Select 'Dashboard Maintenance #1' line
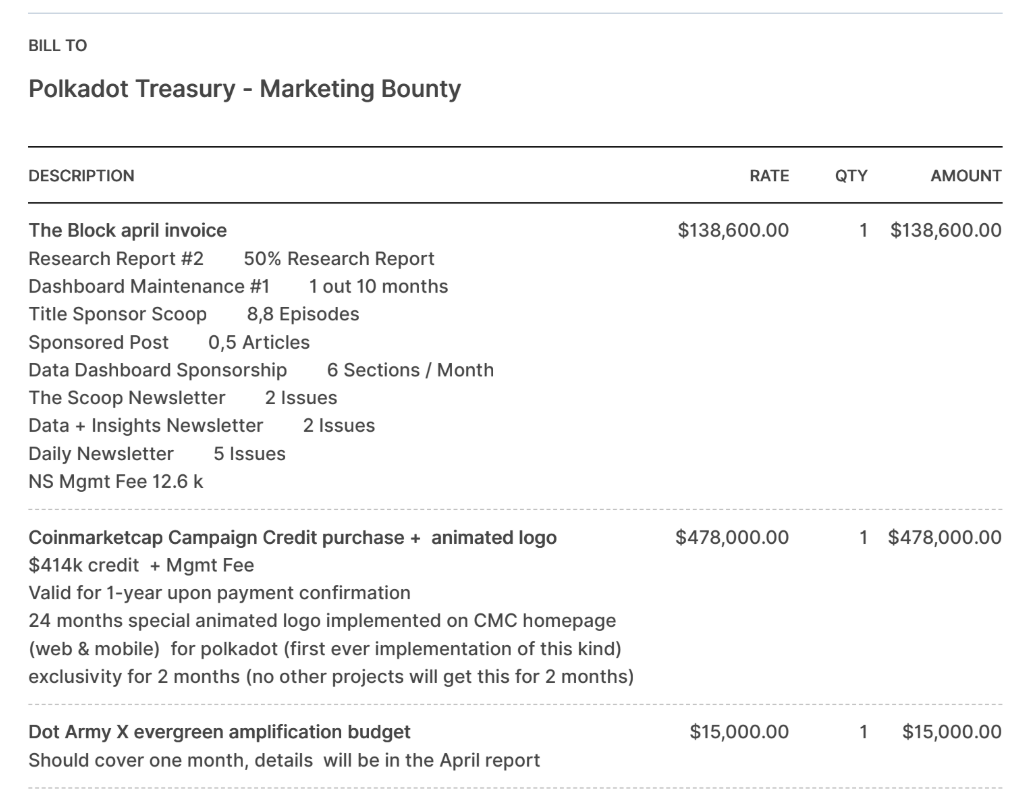 click(149, 286)
